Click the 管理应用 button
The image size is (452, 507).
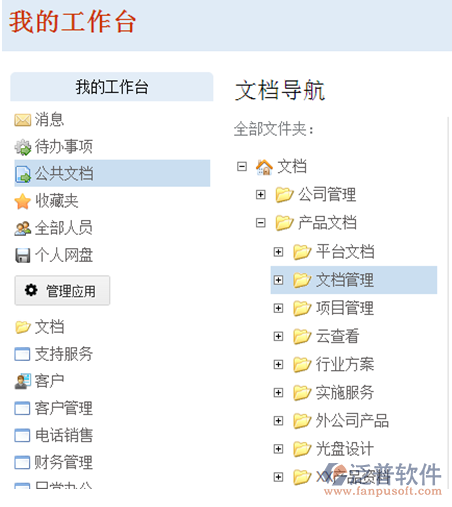pyautogui.click(x=62, y=290)
